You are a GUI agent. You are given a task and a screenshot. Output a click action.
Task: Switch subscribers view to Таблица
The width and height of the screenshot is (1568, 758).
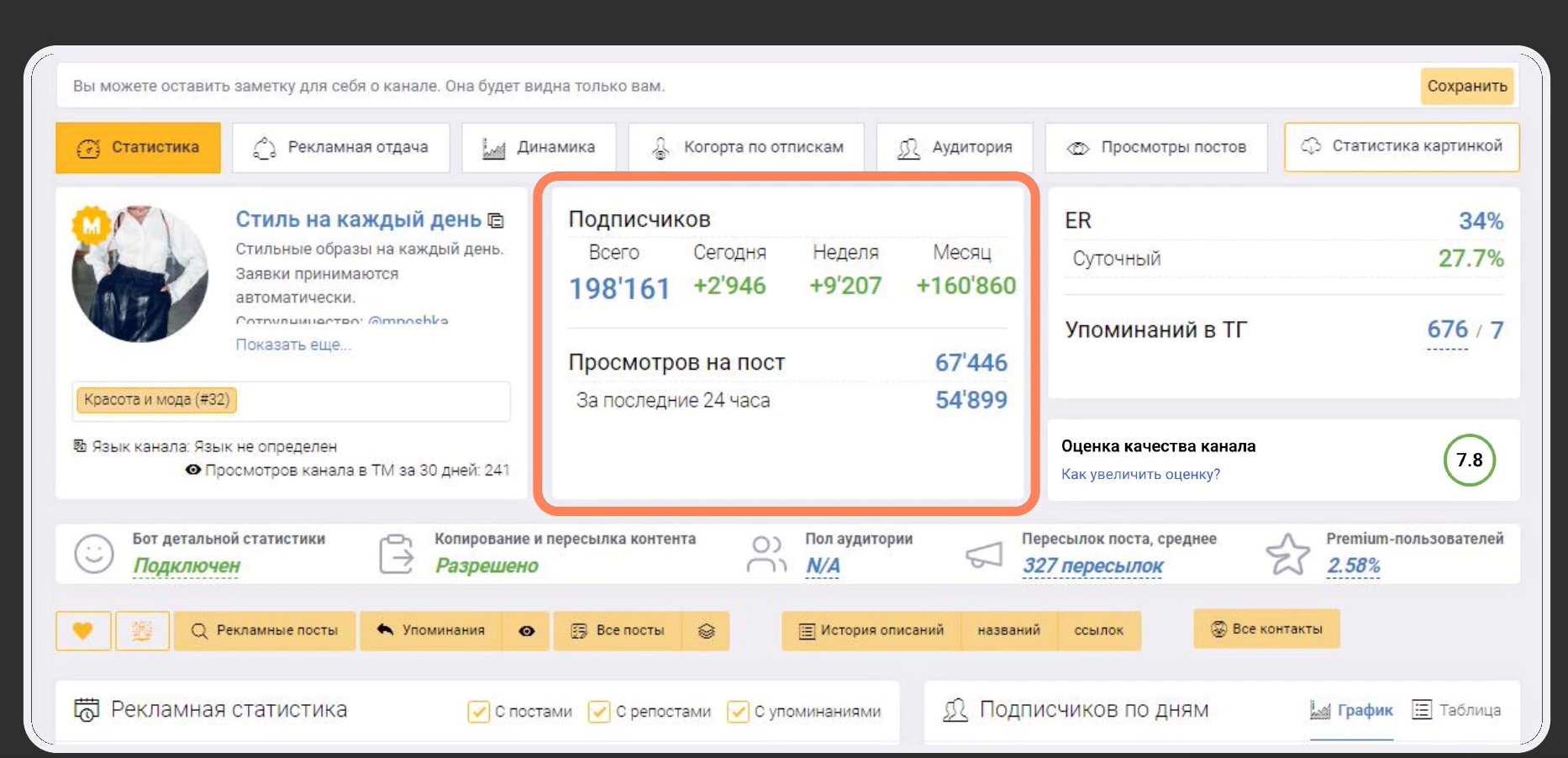[x=1457, y=710]
